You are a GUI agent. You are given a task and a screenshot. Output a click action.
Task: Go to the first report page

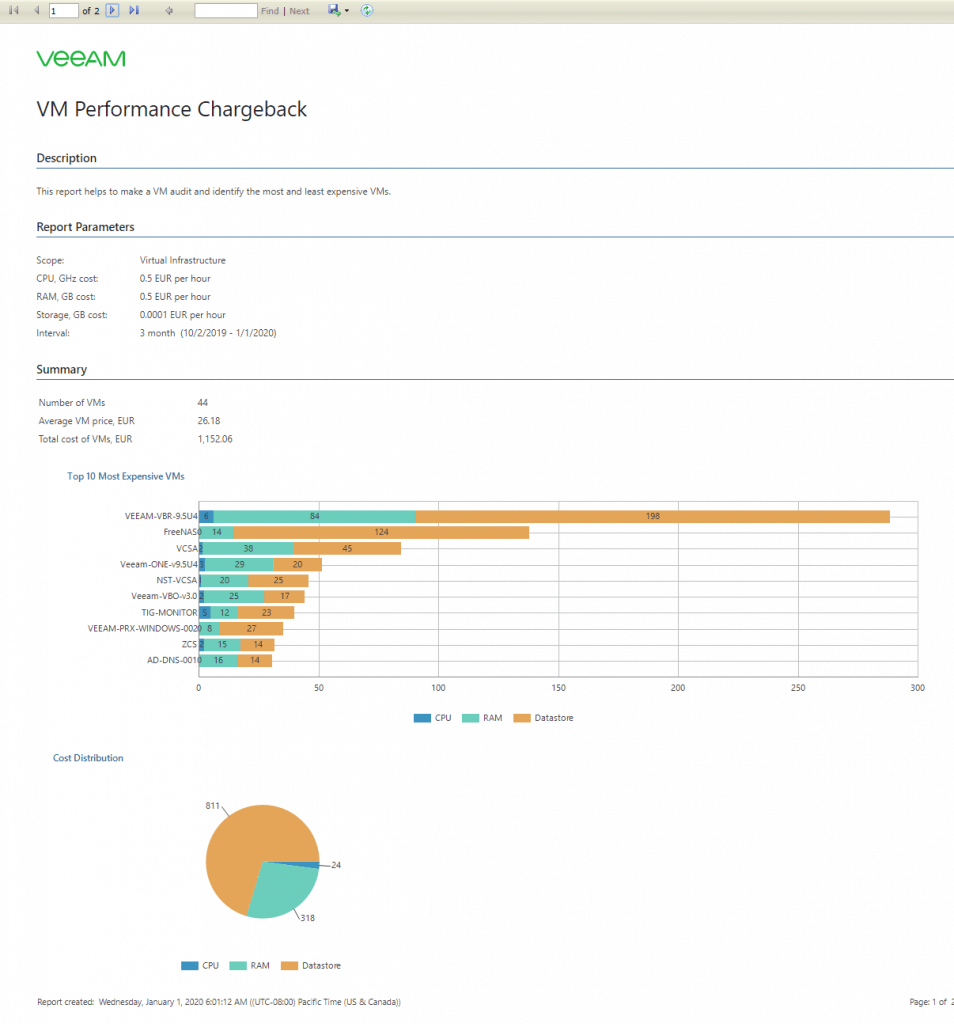pyautogui.click(x=14, y=10)
